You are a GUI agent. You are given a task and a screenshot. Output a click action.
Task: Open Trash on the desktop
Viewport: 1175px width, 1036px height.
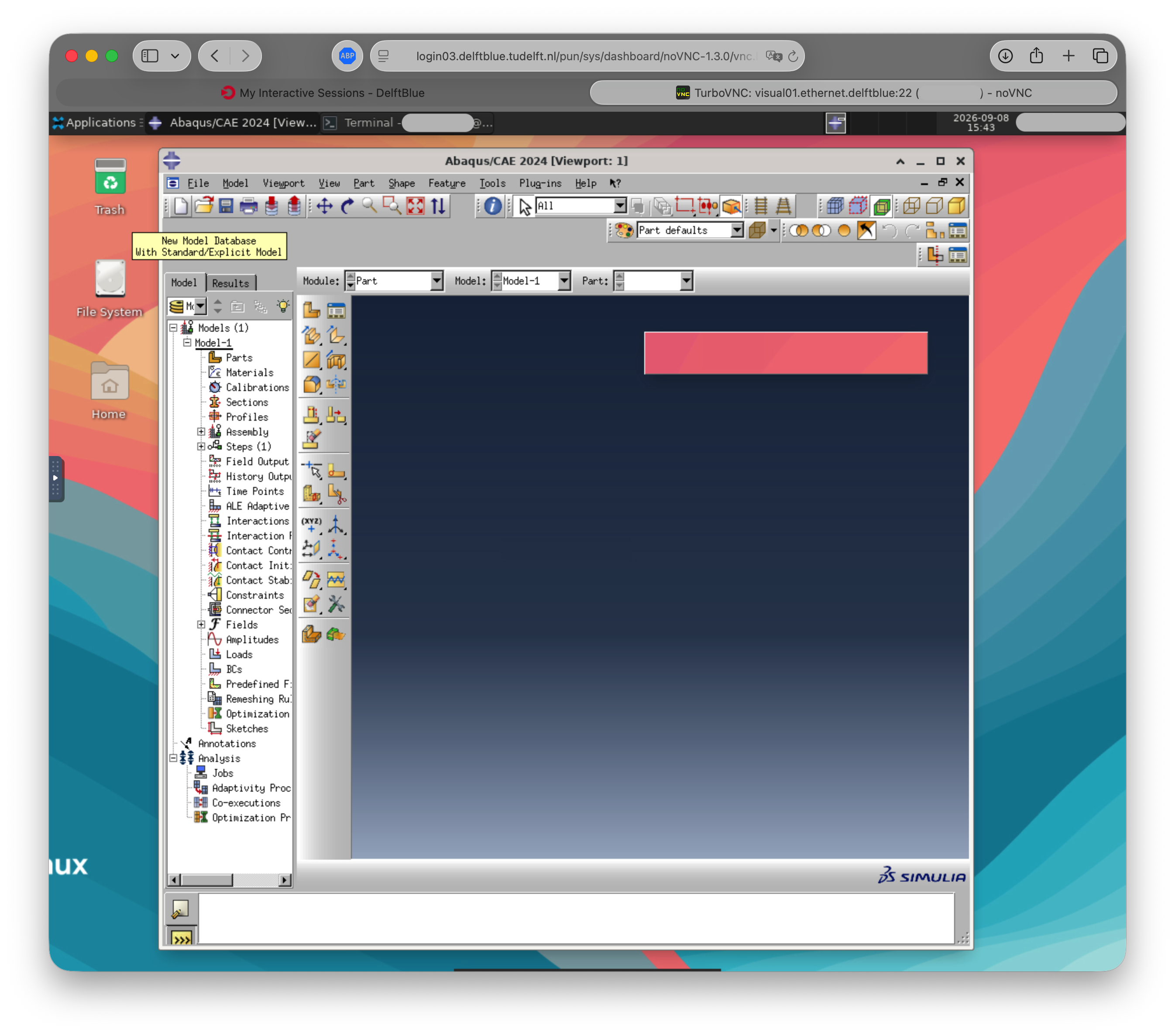point(110,187)
